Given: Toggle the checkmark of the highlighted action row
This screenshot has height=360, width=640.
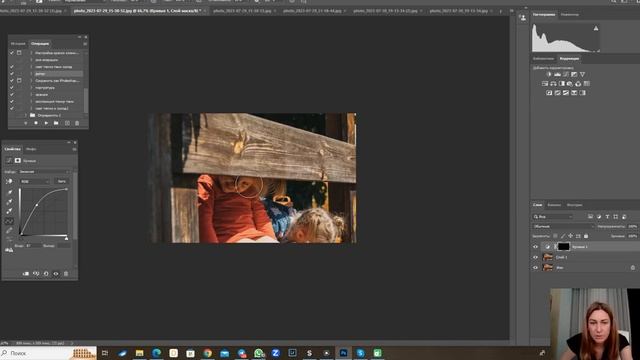Looking at the screenshot, I should pyautogui.click(x=12, y=74).
